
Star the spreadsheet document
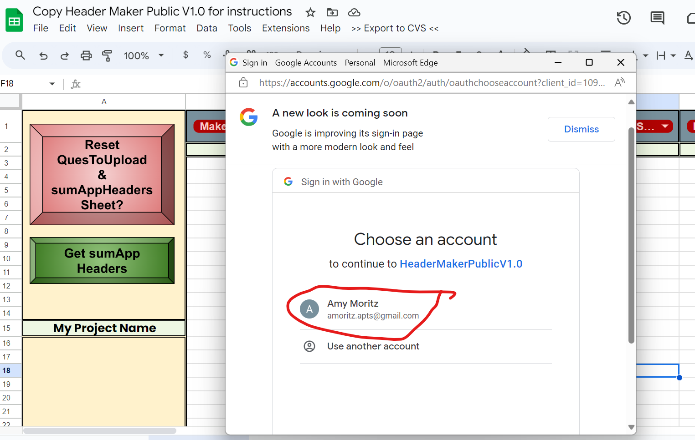coord(310,12)
